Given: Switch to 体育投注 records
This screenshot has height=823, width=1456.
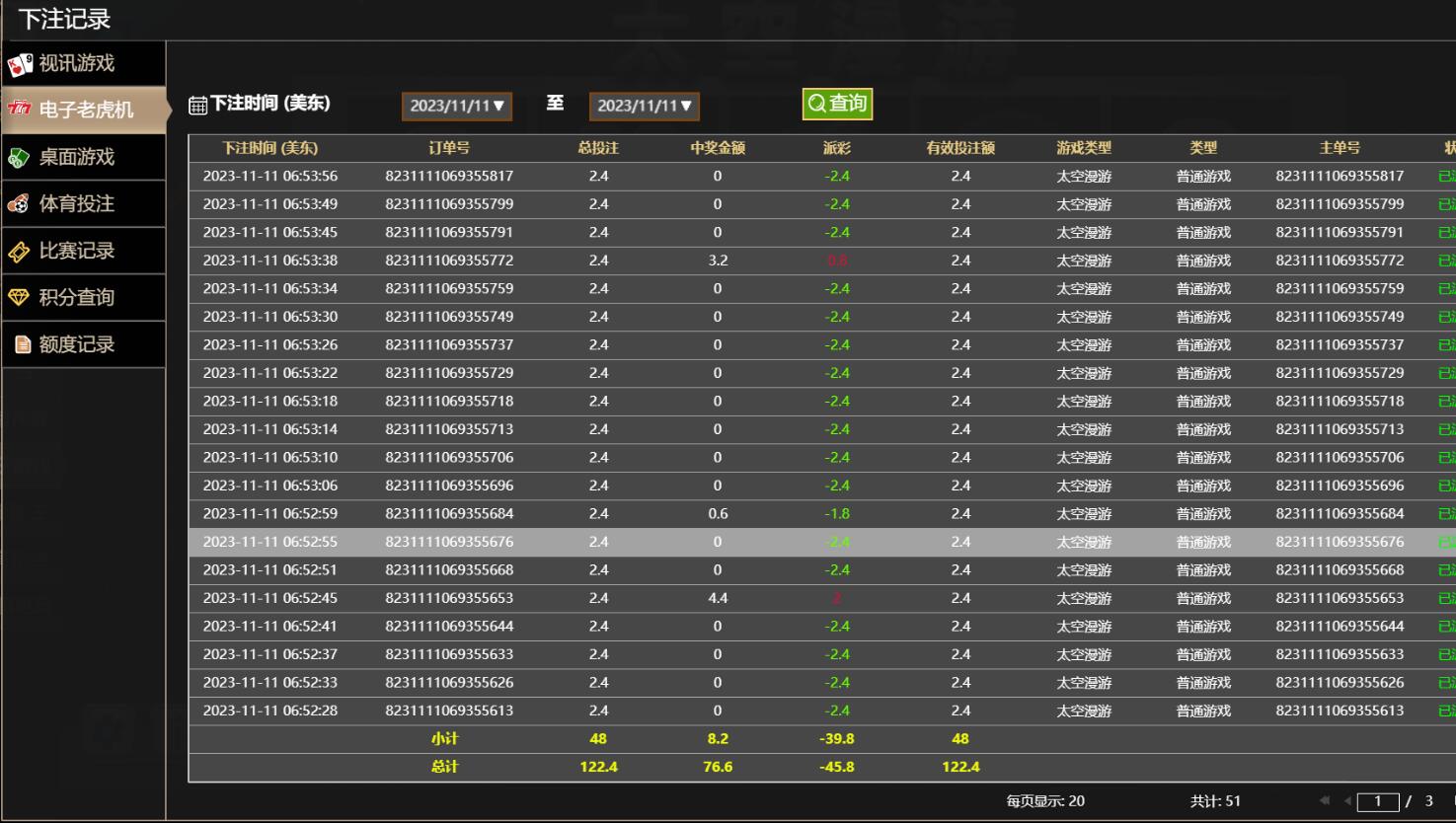Looking at the screenshot, I should pos(83,204).
